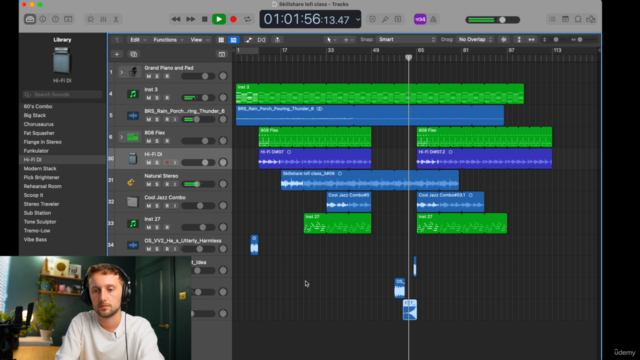Mute the Cool Jazz Combo track

[149, 206]
